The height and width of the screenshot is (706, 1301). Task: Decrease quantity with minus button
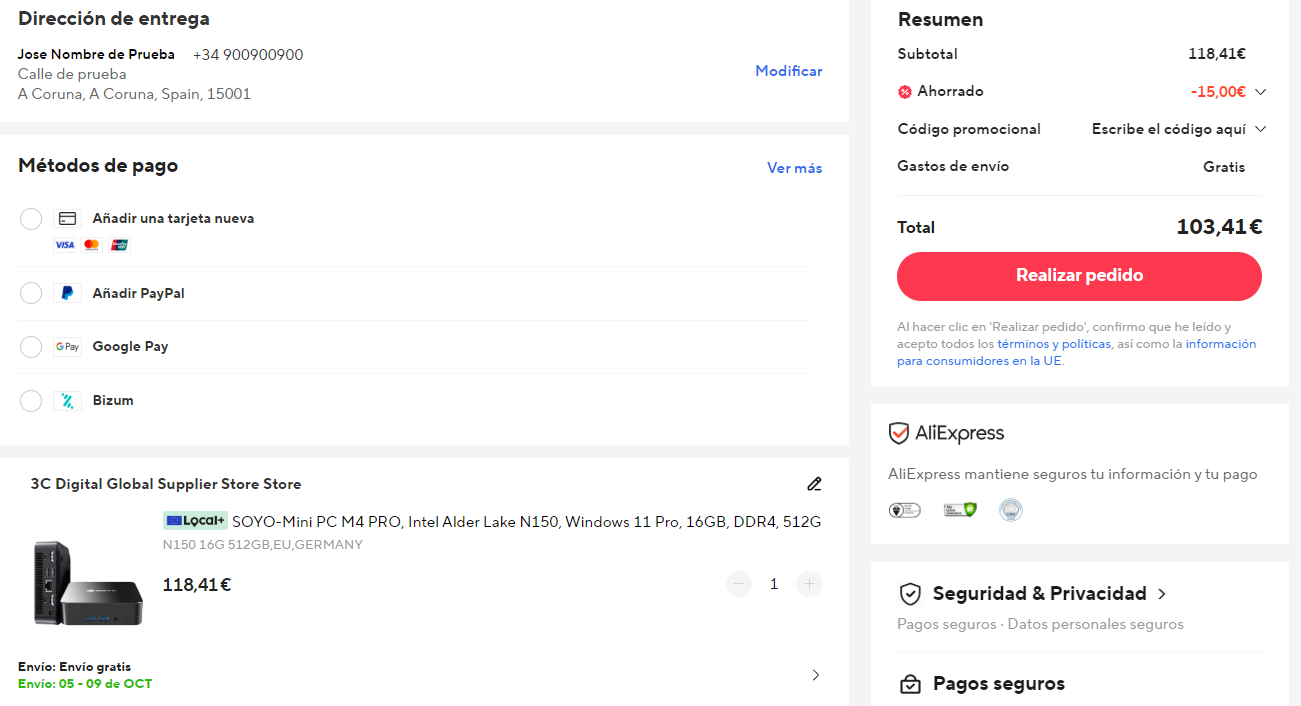pos(739,584)
